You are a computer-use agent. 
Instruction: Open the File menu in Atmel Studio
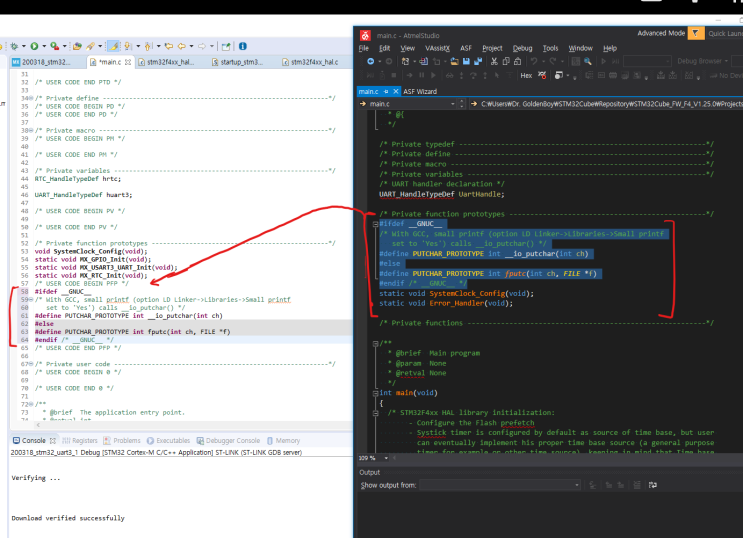coord(364,48)
